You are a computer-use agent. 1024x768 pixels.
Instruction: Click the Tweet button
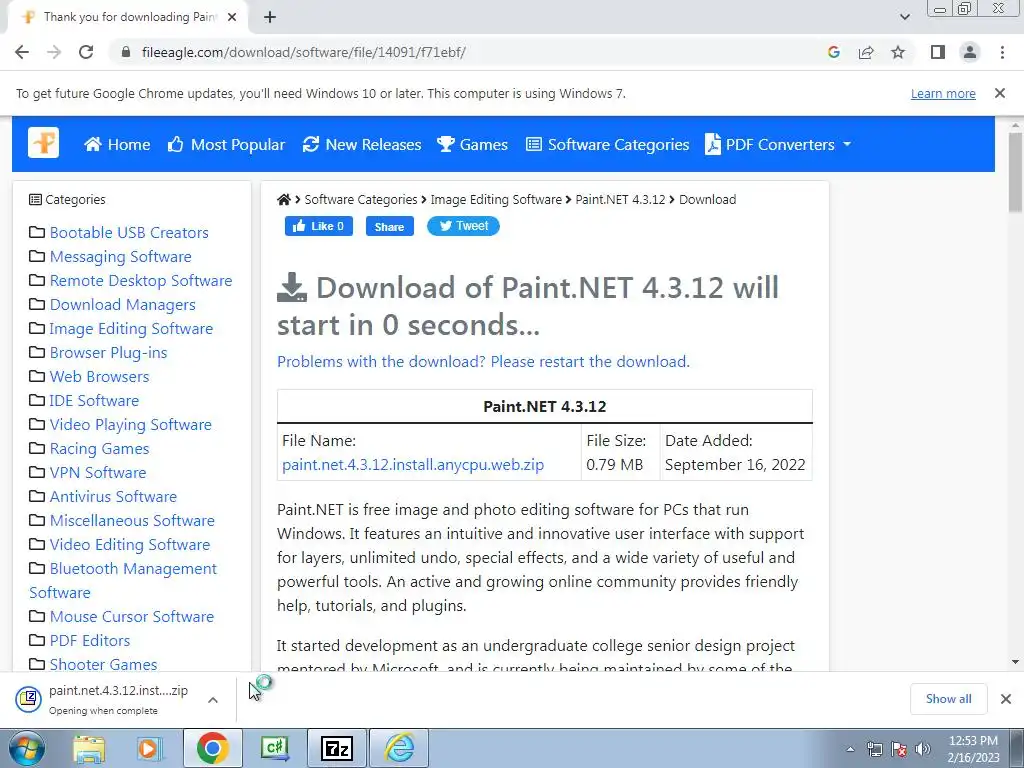[463, 226]
